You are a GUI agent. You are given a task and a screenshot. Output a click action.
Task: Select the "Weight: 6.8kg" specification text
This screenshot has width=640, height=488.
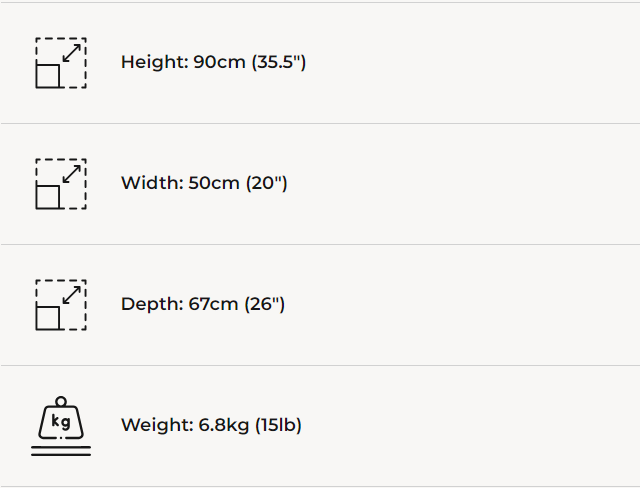tap(186, 425)
